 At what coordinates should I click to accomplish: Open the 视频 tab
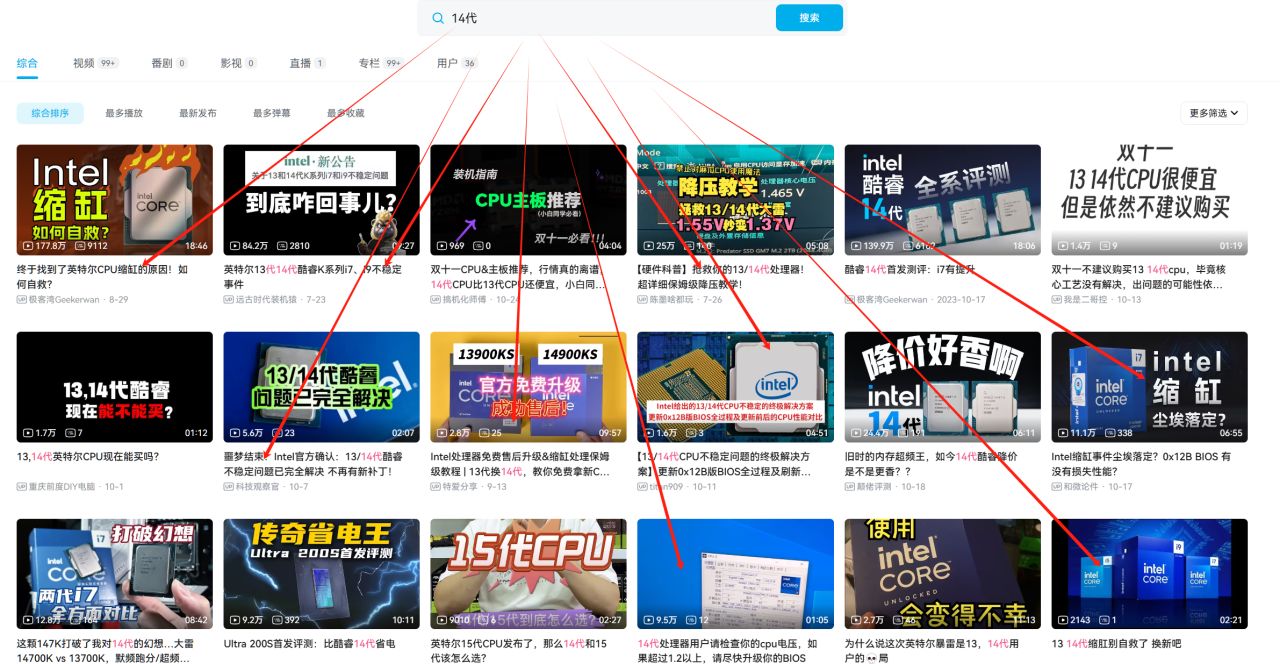95,63
